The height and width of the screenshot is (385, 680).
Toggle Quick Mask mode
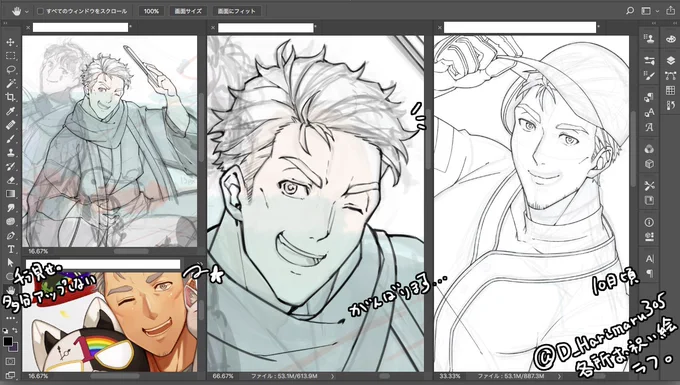pyautogui.click(x=10, y=361)
